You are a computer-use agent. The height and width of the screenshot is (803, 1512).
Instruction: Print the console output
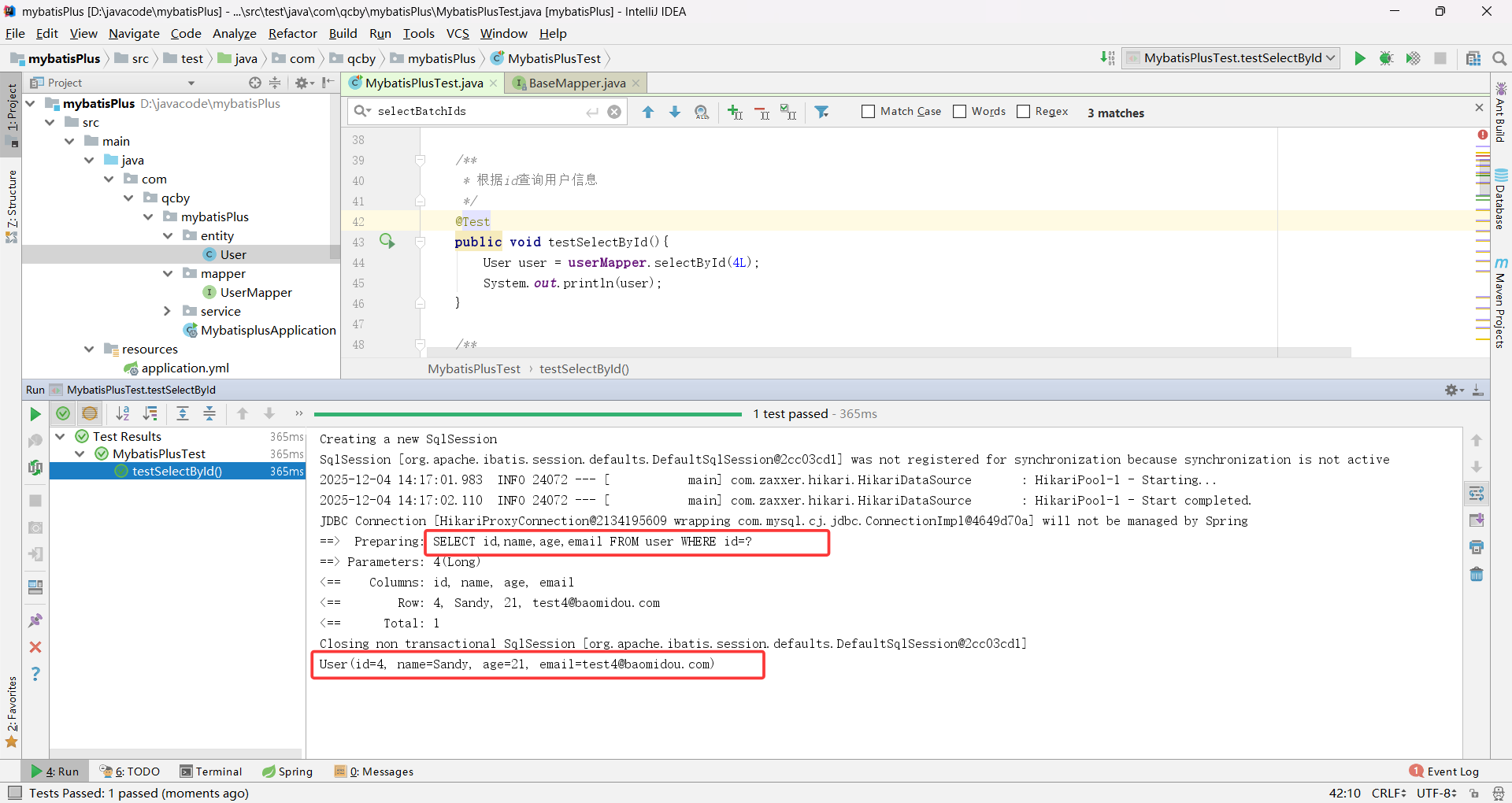tap(1477, 547)
